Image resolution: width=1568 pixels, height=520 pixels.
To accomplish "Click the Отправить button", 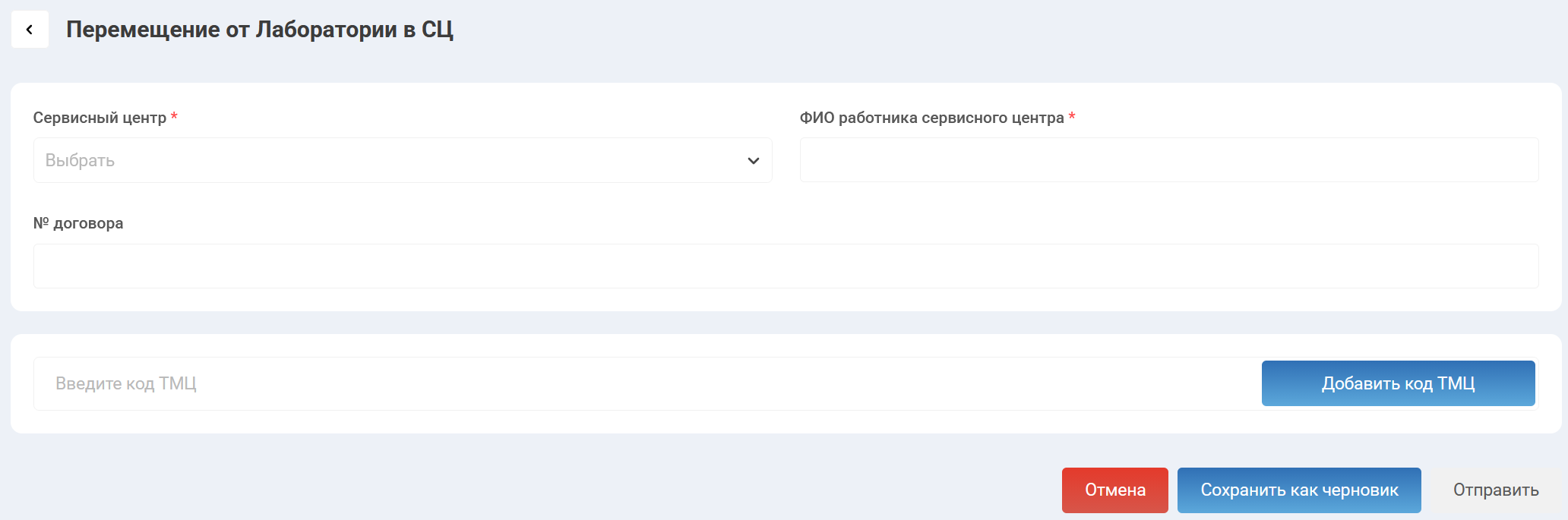I will coord(1495,490).
